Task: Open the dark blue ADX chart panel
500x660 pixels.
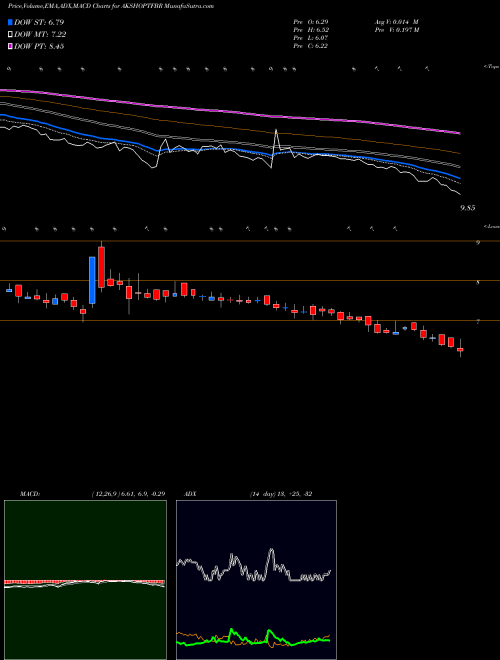Action: [x=256, y=580]
